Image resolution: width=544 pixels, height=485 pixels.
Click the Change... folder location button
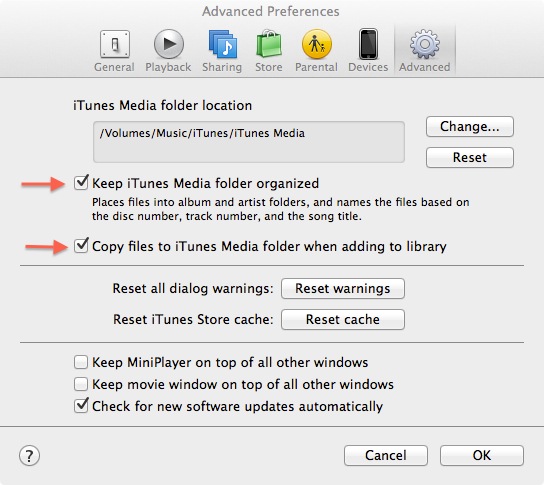click(470, 127)
